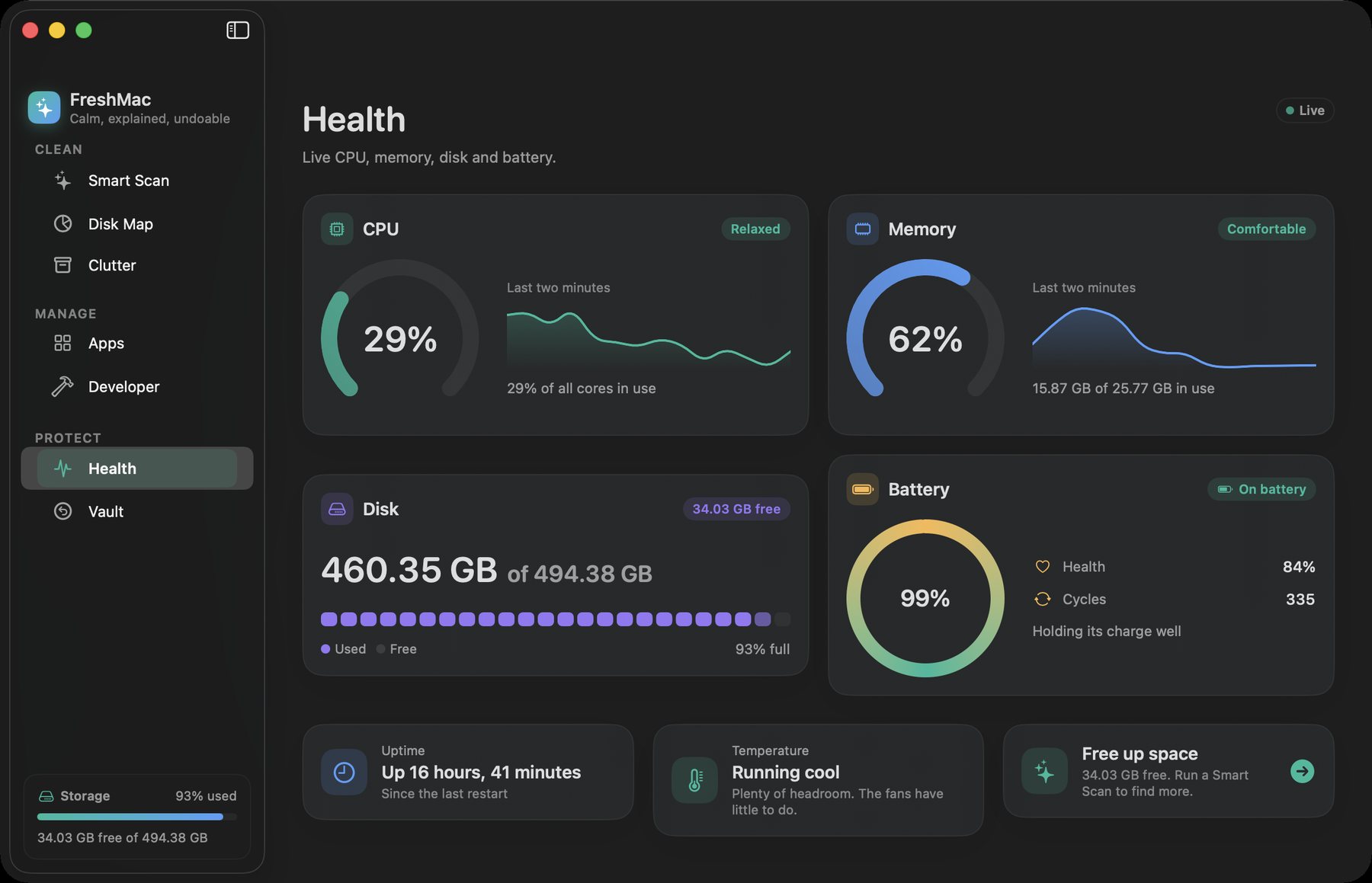1372x883 pixels.
Task: Click the Uptime clock icon
Action: (x=344, y=772)
